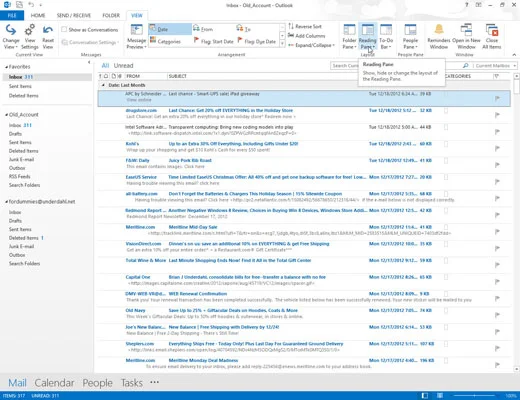Filter messages by Unread
The height and width of the screenshot is (400, 520).
(123, 66)
